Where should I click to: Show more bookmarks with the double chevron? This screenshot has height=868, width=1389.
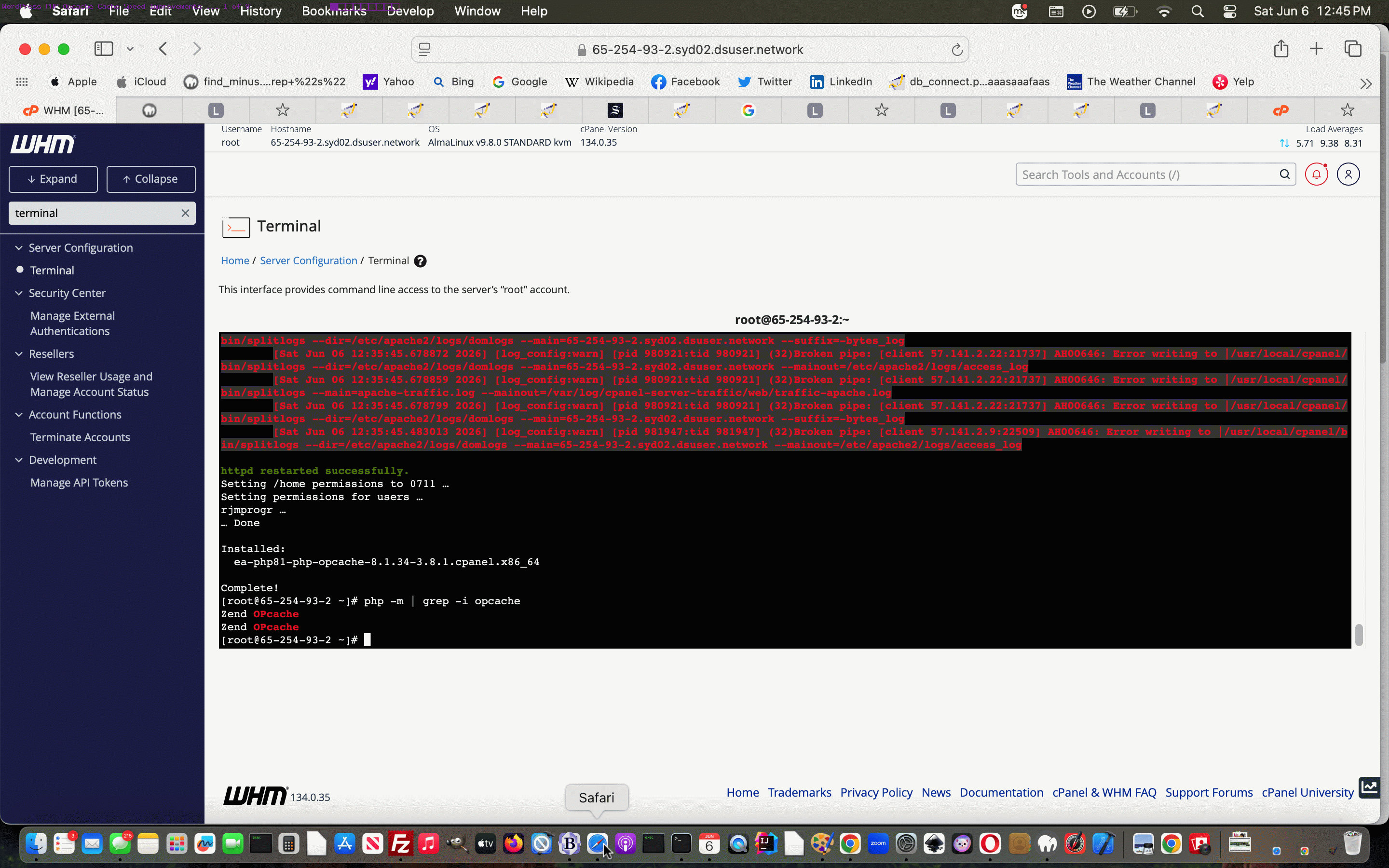click(x=1366, y=84)
